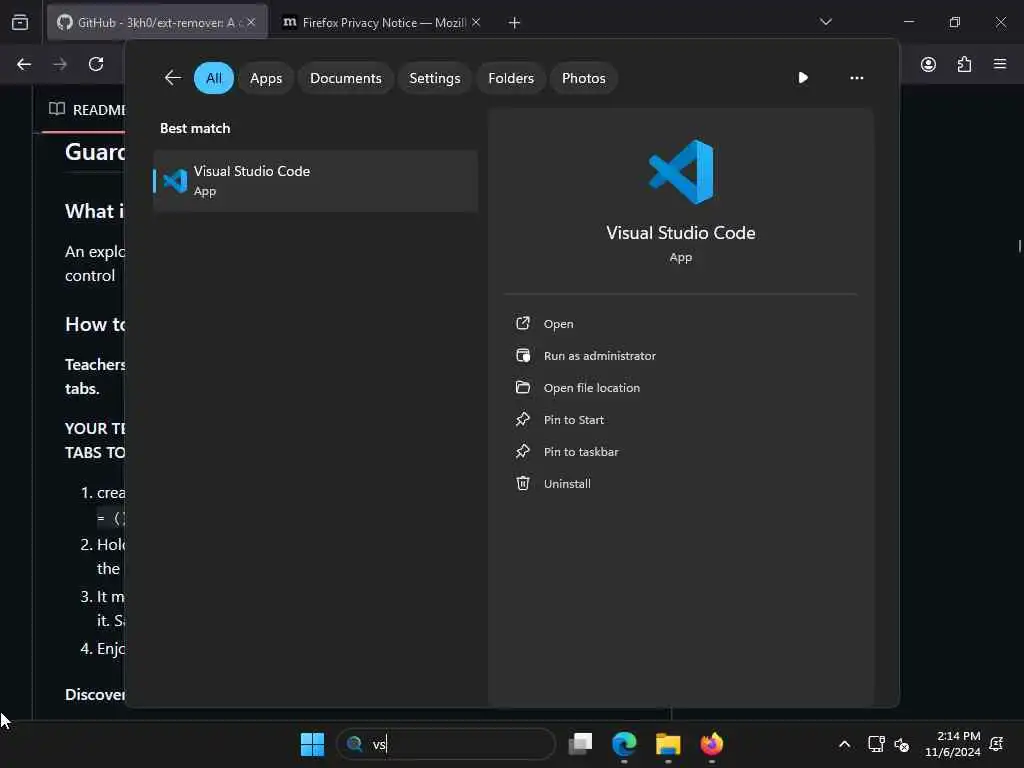
Task: Switch to Settings search filter
Action: 434,78
